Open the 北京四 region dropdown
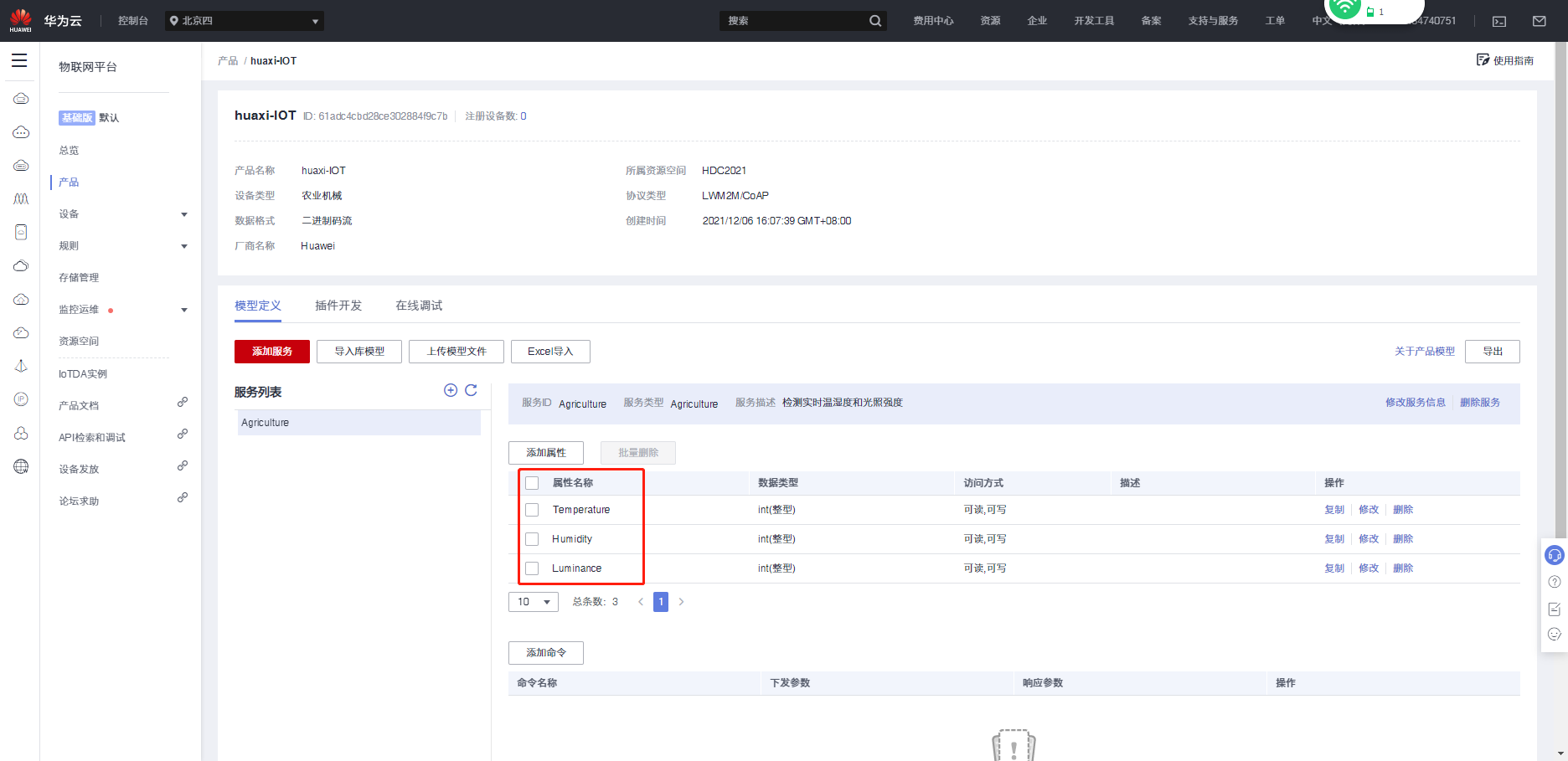The image size is (1568, 761). click(244, 21)
